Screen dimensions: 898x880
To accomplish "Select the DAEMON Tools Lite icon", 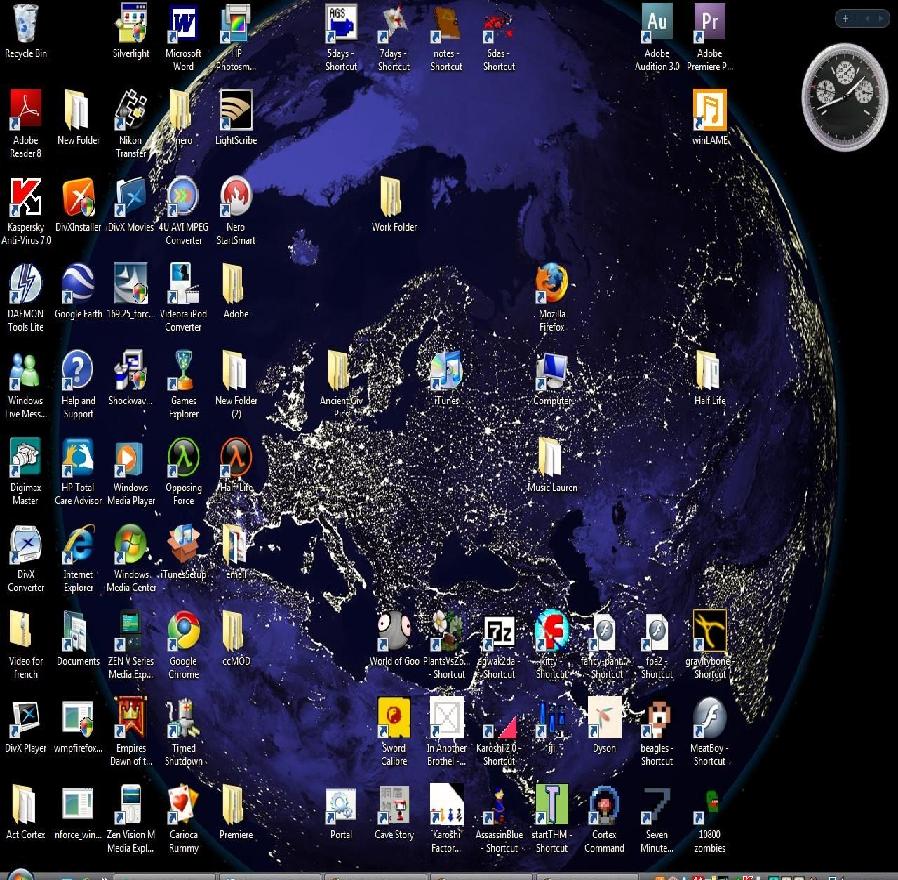I will [x=26, y=284].
